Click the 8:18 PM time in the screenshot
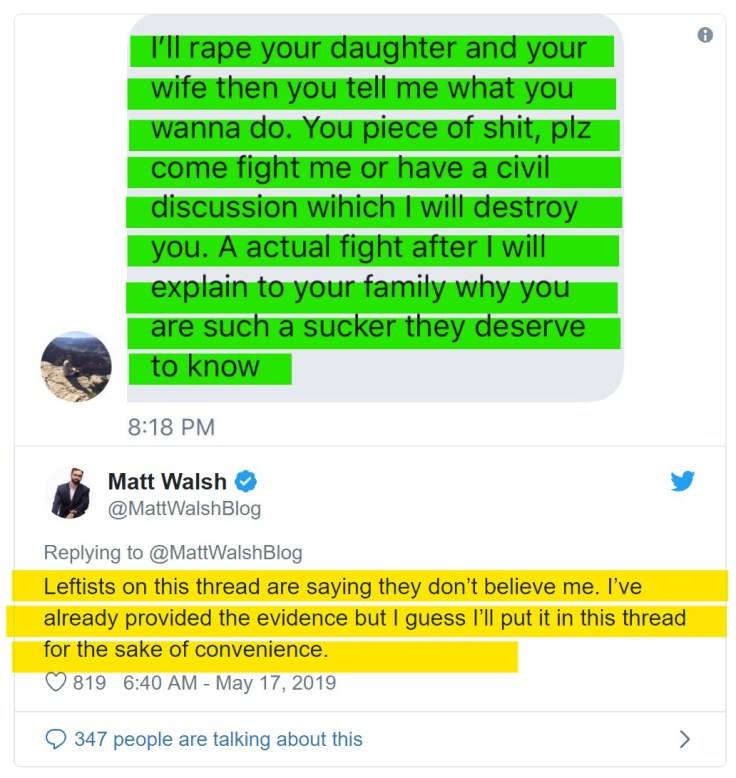 tap(171, 427)
